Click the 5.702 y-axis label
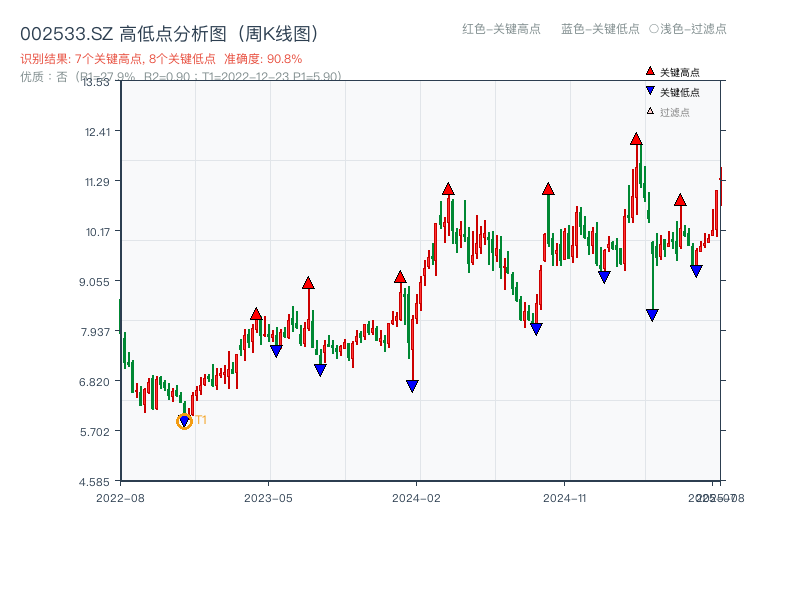This screenshot has width=800, height=600. [x=95, y=432]
